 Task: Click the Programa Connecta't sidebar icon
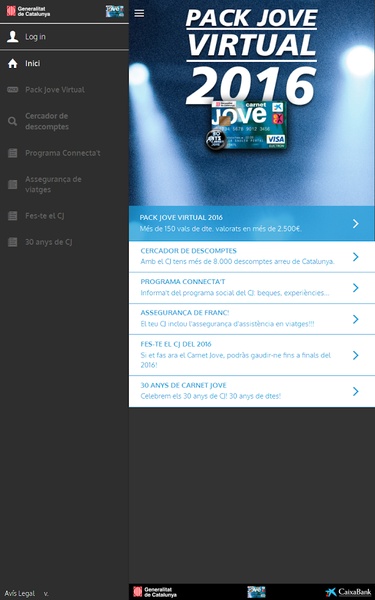13,153
